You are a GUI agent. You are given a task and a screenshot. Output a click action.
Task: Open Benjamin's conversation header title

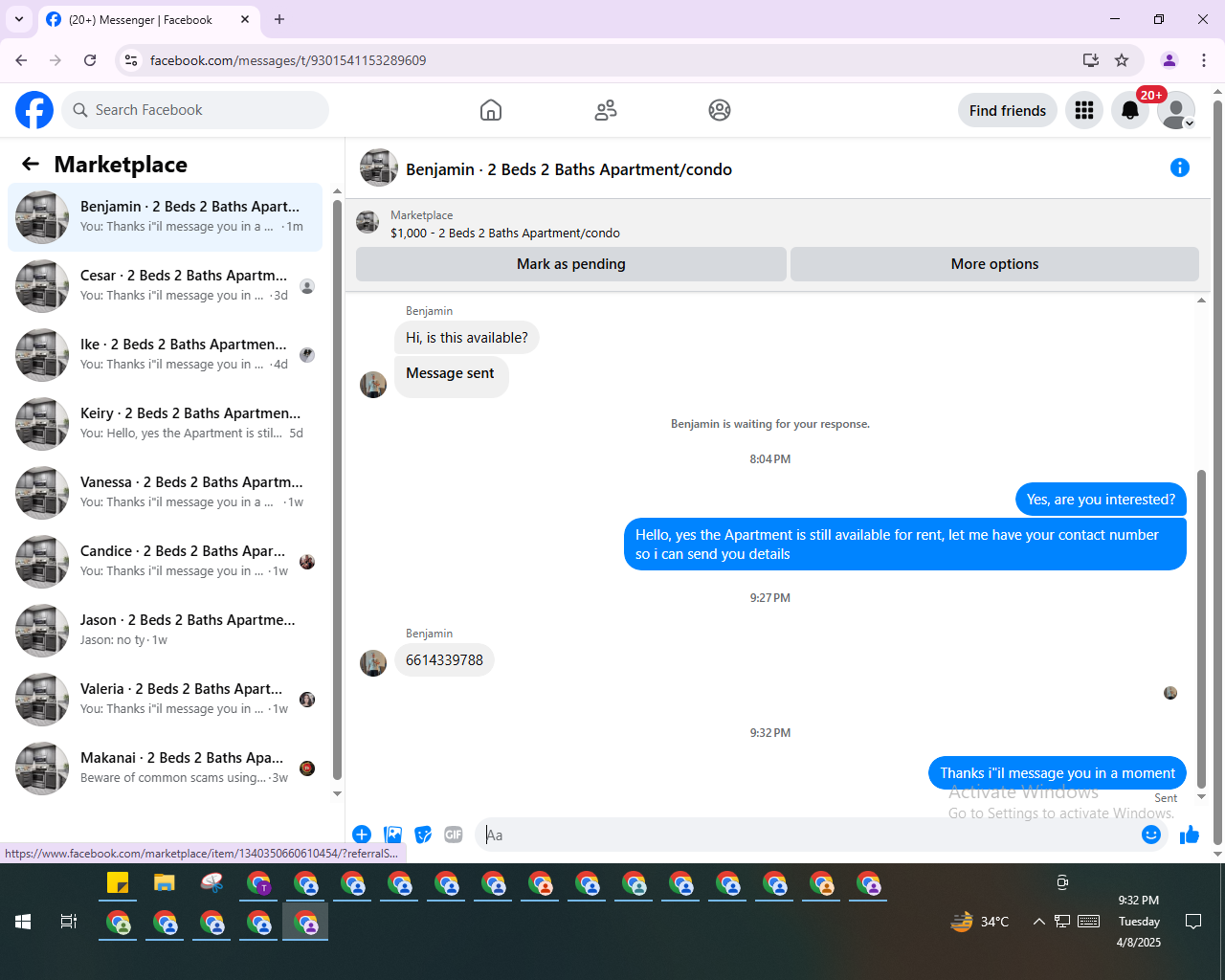568,169
